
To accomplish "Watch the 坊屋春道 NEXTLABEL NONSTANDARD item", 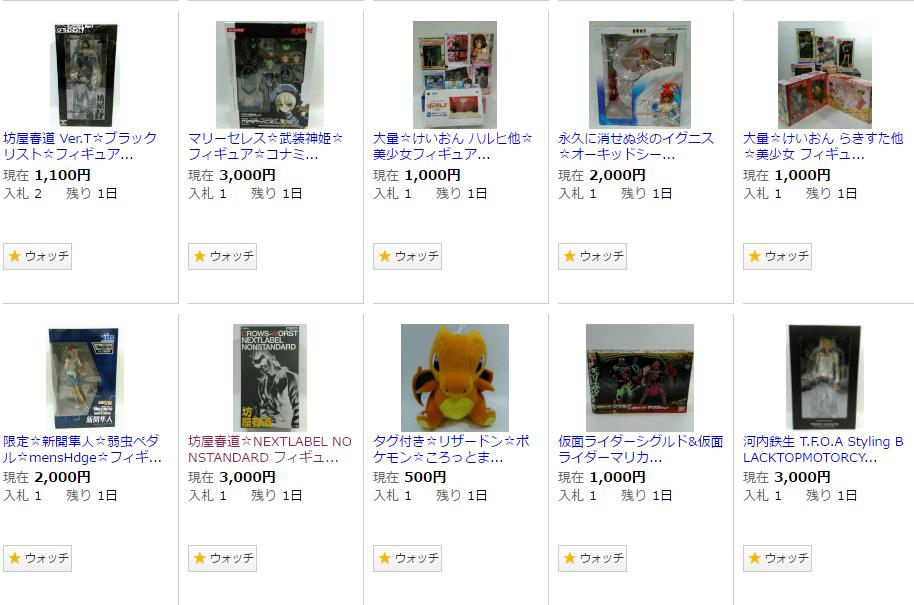I will pos(222,558).
